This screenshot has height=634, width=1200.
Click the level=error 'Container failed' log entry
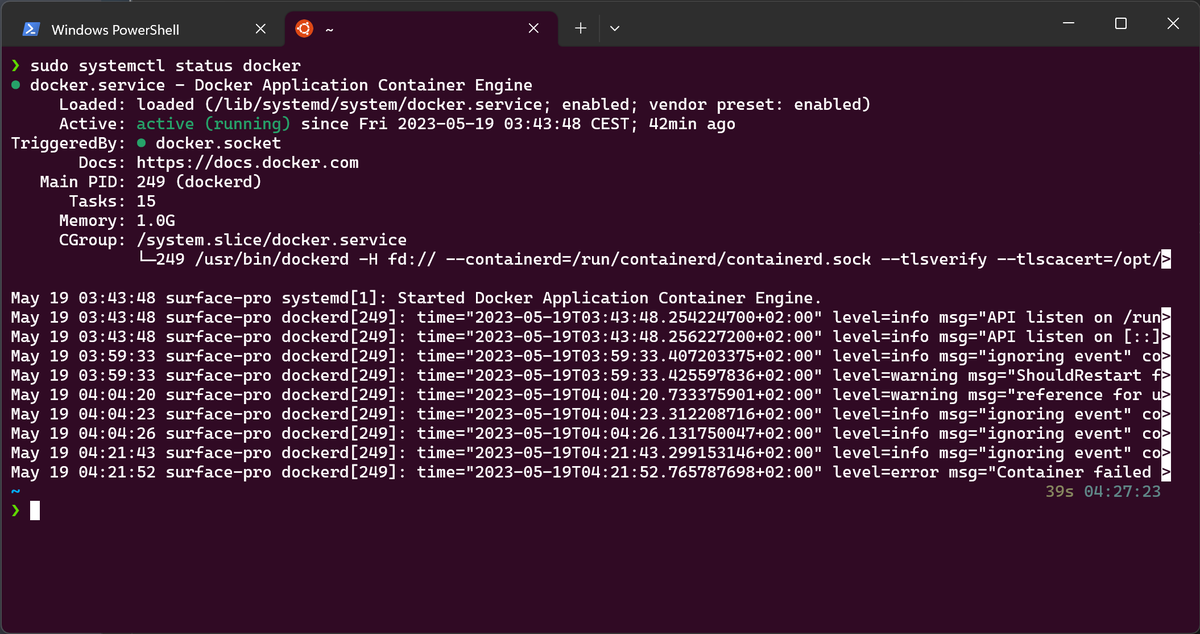[591, 472]
